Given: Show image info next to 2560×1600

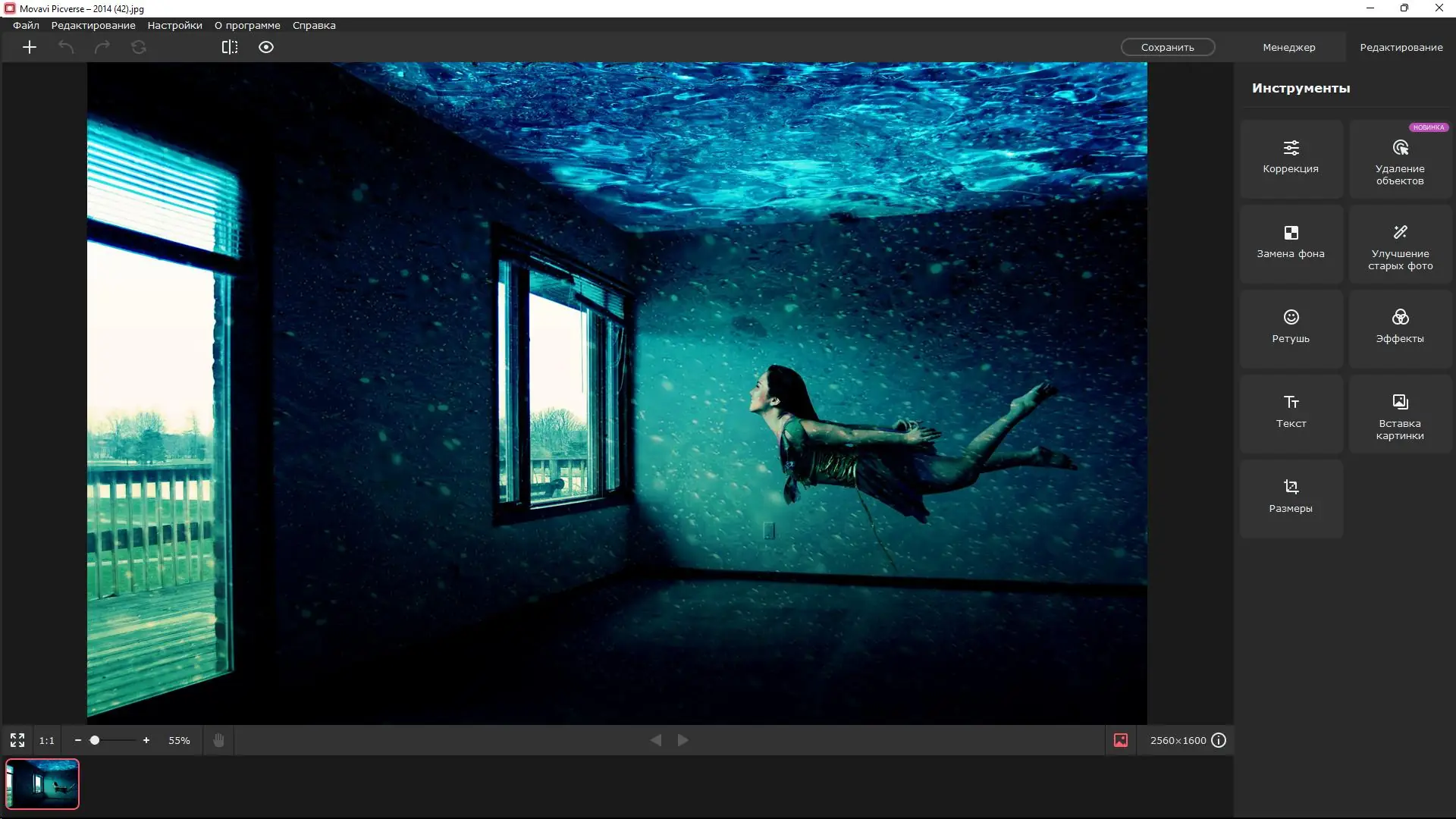Looking at the screenshot, I should (x=1219, y=740).
